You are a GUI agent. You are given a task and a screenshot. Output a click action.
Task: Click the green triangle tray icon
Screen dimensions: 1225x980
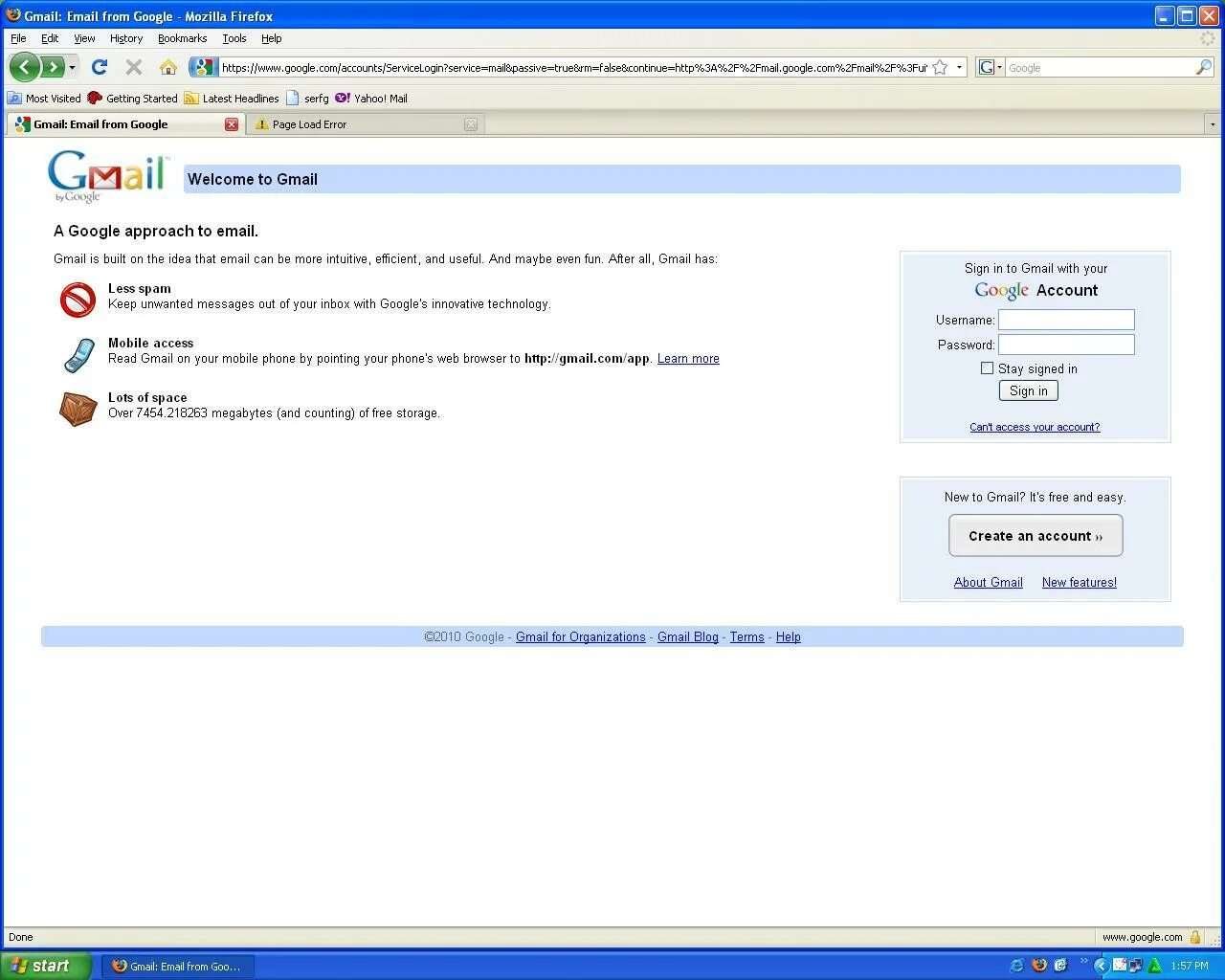(x=1154, y=966)
